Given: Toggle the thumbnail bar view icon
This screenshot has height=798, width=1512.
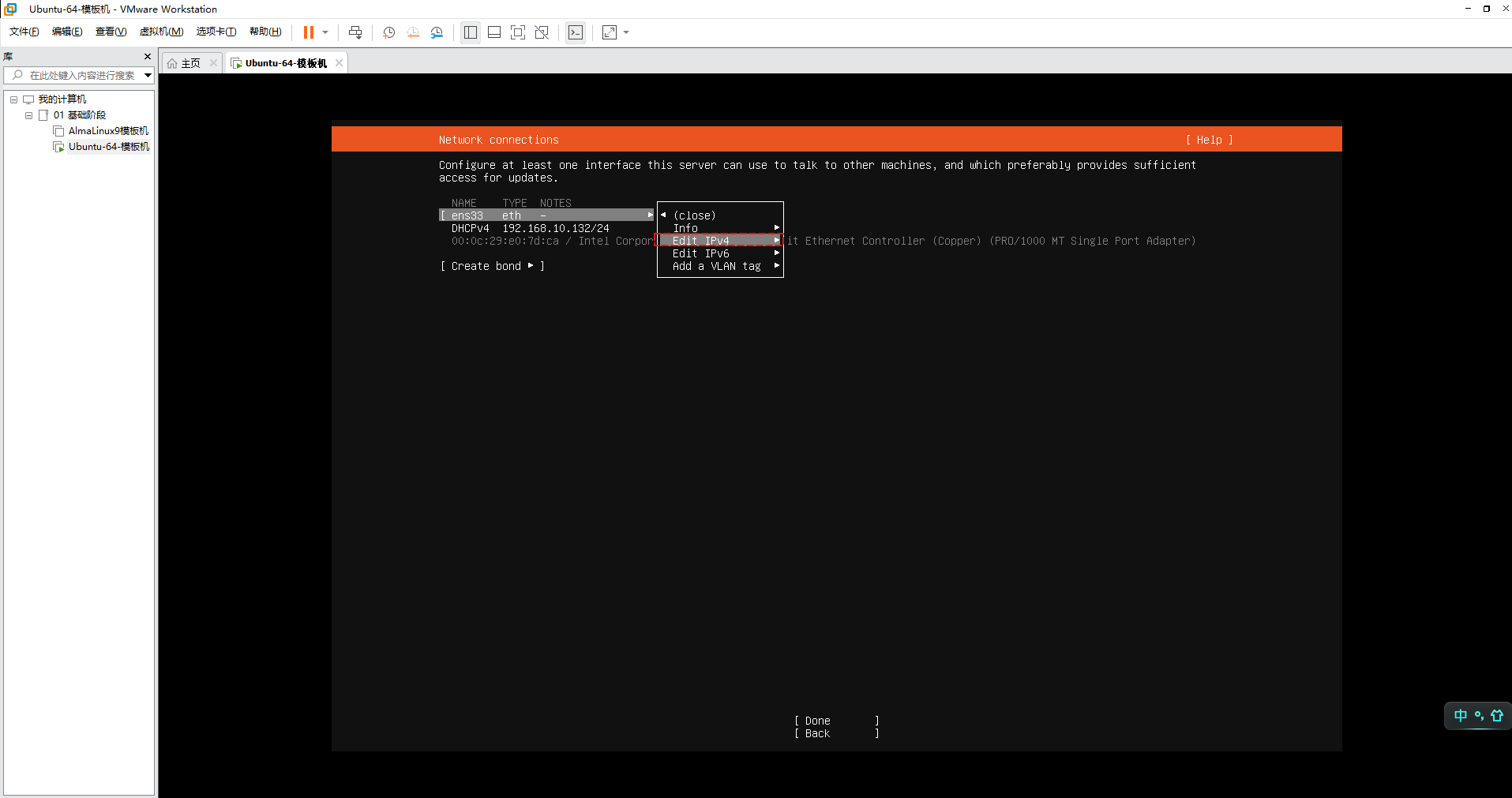Looking at the screenshot, I should pos(494,32).
